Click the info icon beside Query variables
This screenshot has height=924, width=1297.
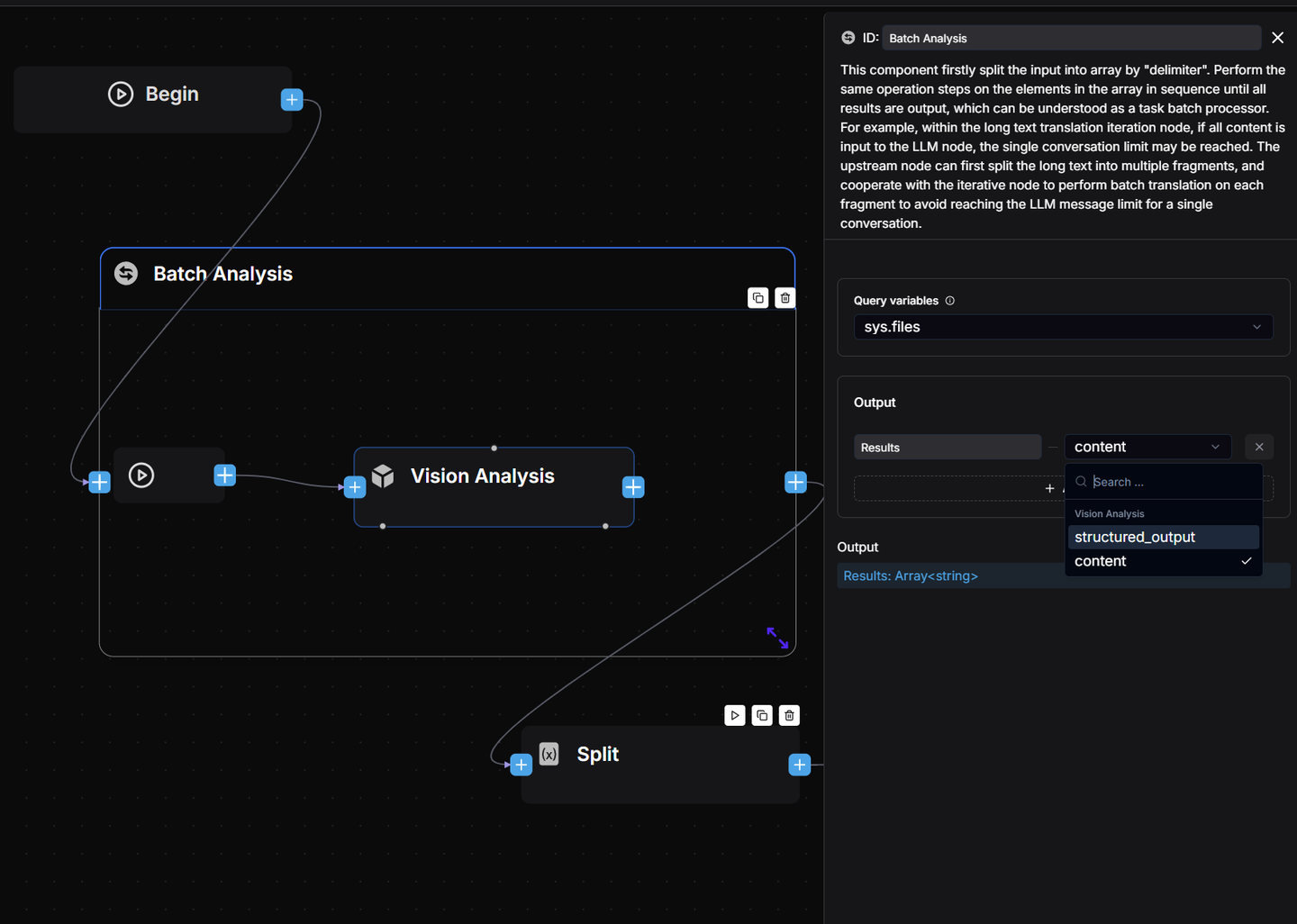pos(950,300)
